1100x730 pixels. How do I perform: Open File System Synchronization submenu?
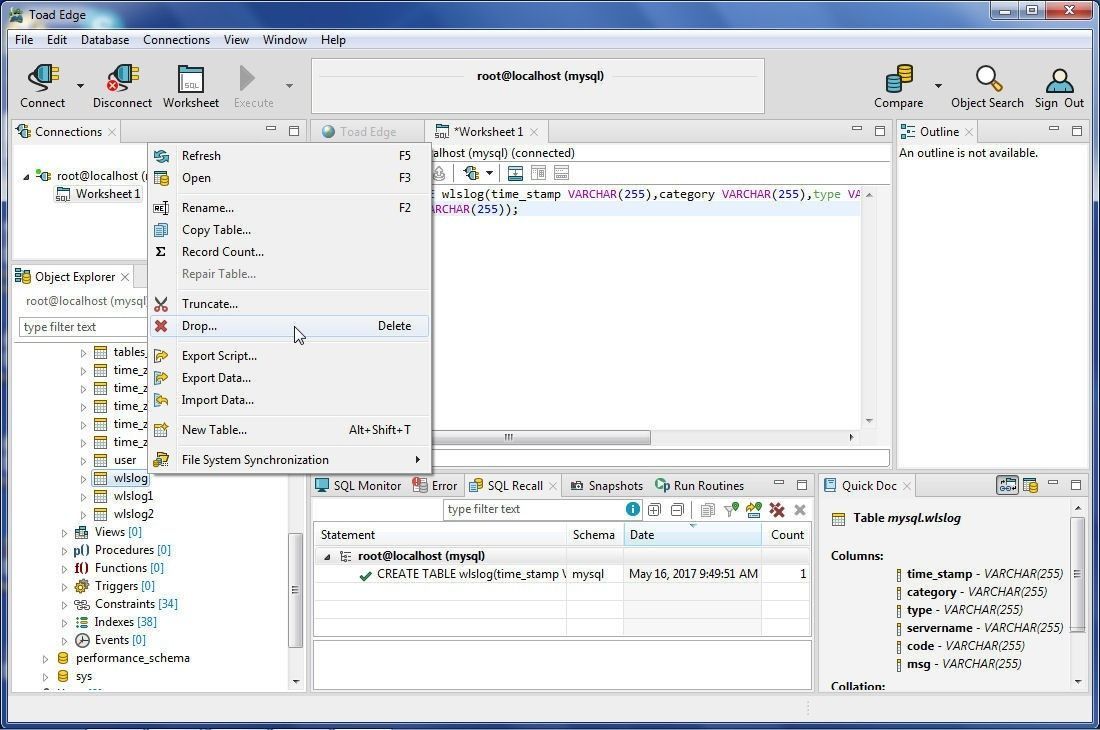(x=289, y=460)
